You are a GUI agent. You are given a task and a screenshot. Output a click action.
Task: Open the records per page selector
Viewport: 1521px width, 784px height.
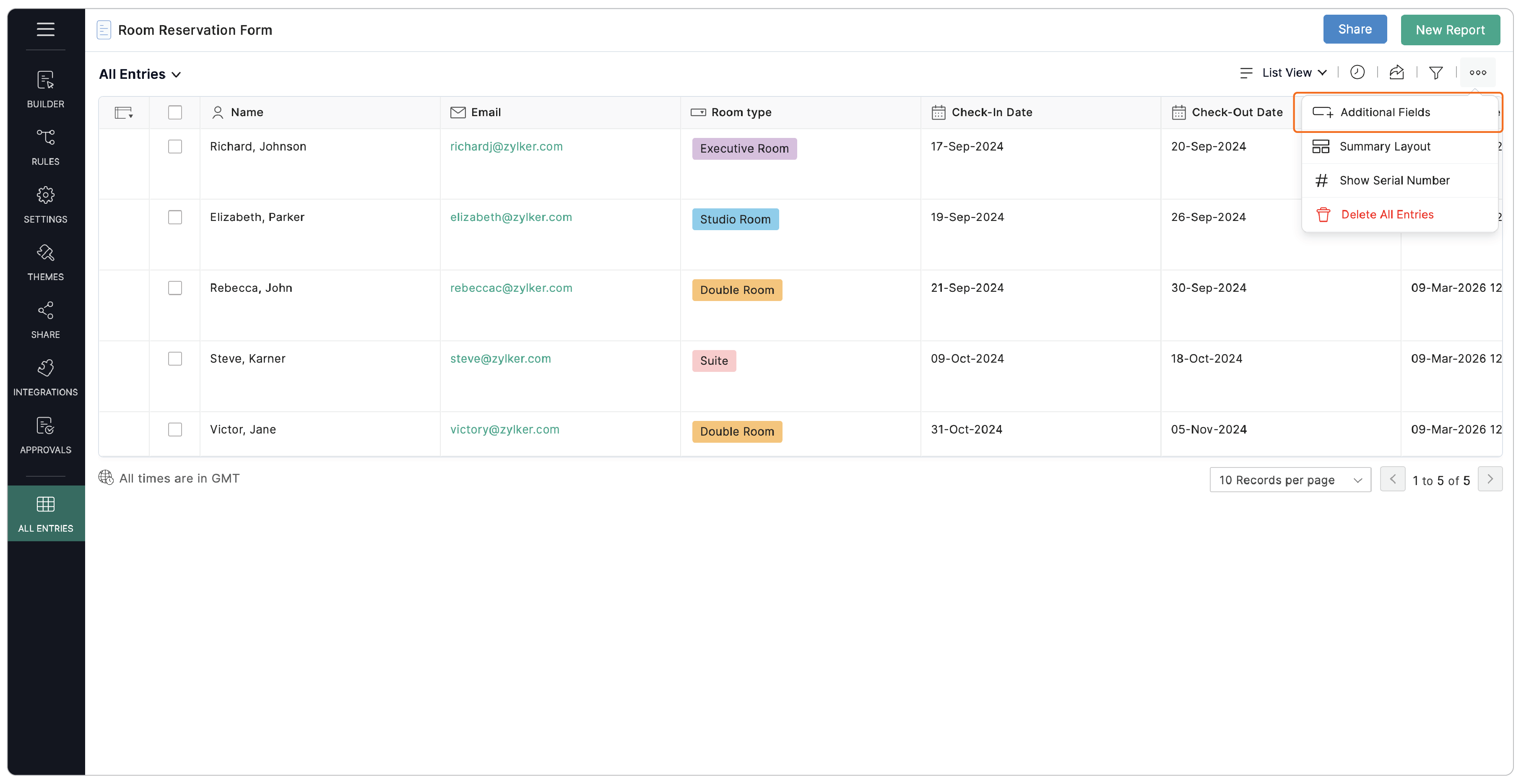click(1290, 479)
